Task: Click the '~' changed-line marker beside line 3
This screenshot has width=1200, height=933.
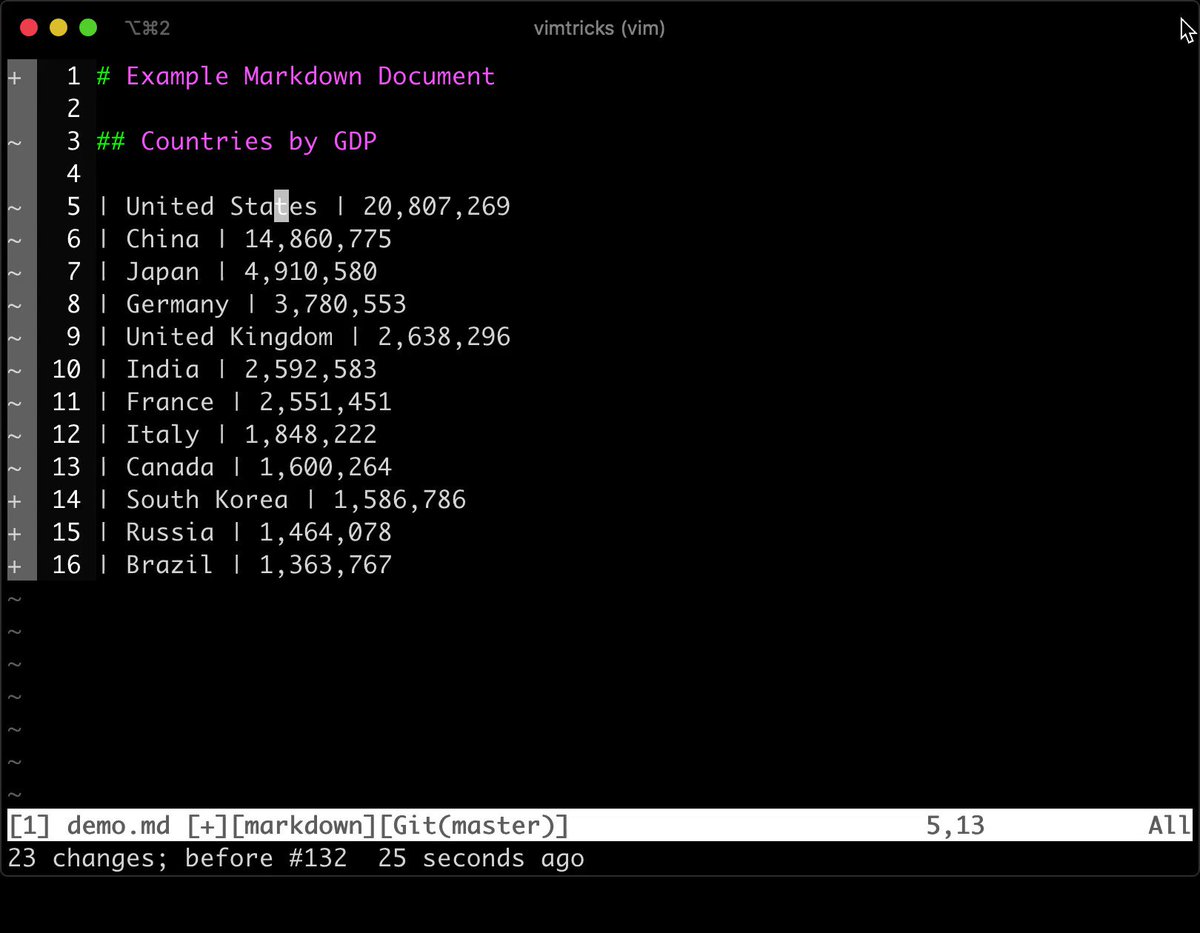Action: point(14,141)
